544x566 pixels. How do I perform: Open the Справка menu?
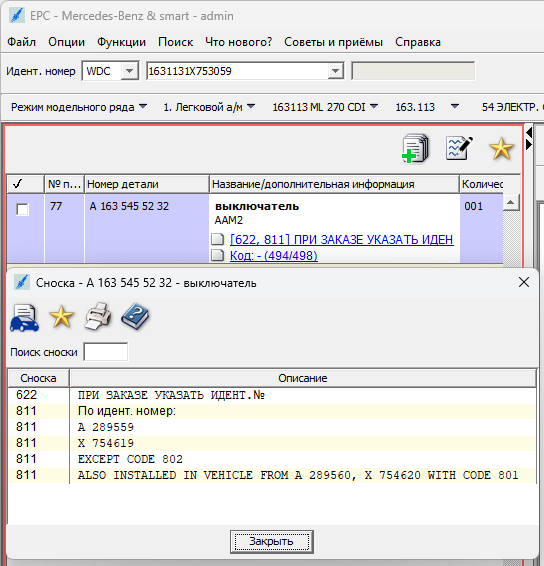tap(418, 42)
